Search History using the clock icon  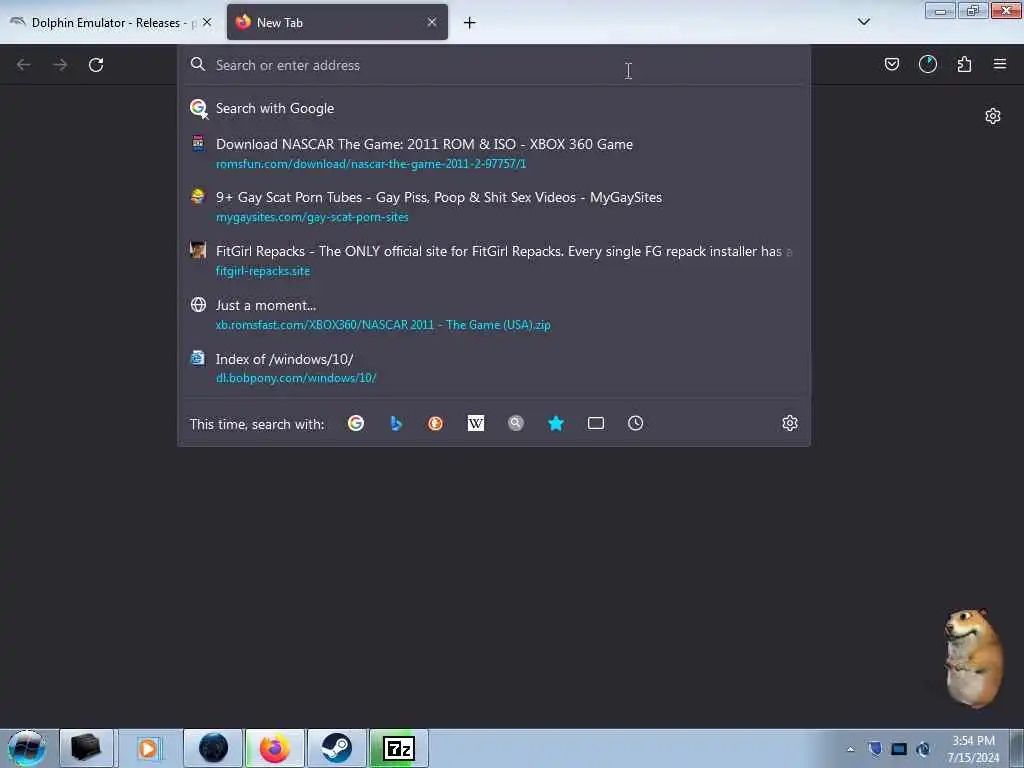[x=635, y=423]
